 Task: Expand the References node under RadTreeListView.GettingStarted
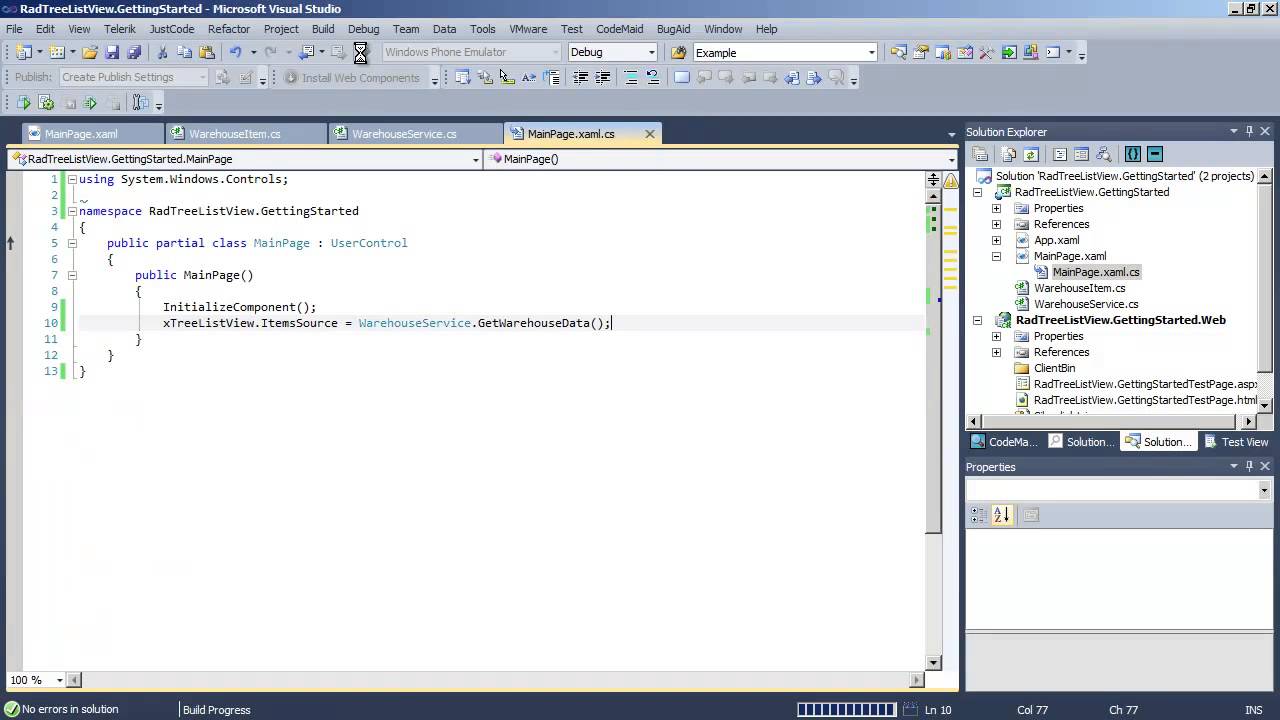[x=996, y=224]
